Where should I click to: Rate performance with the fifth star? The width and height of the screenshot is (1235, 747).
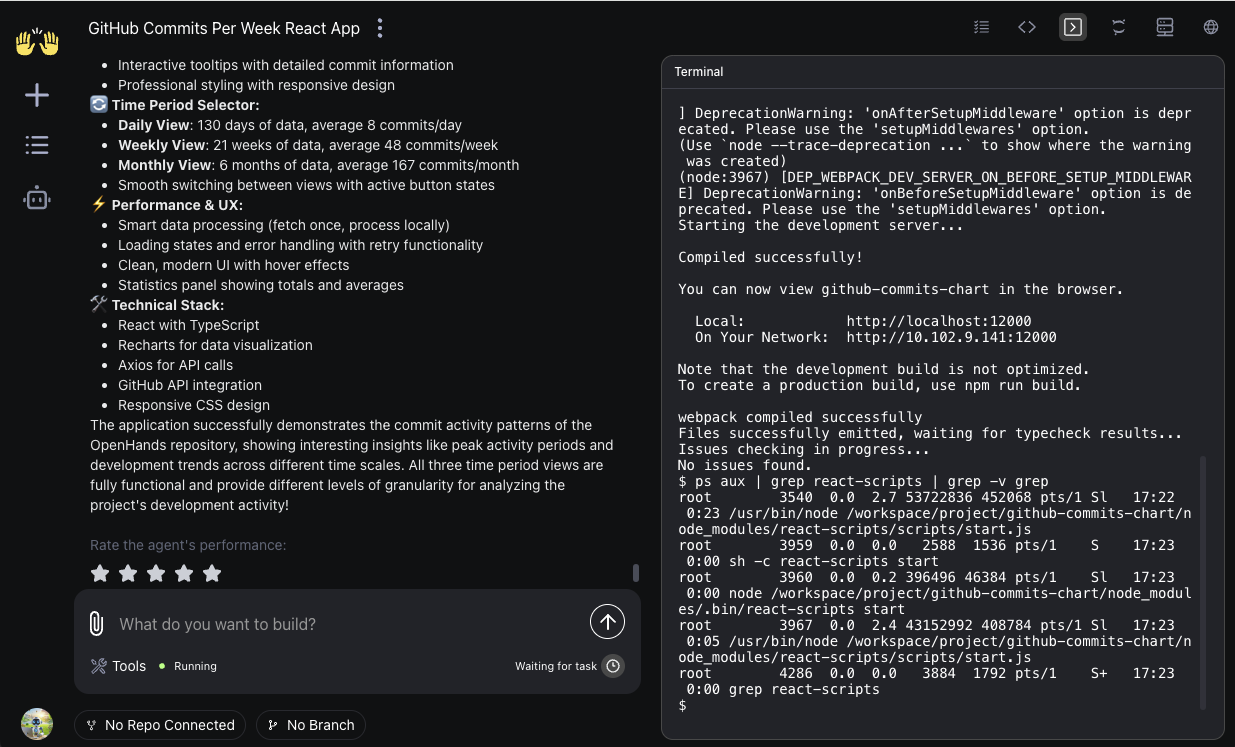click(x=212, y=573)
